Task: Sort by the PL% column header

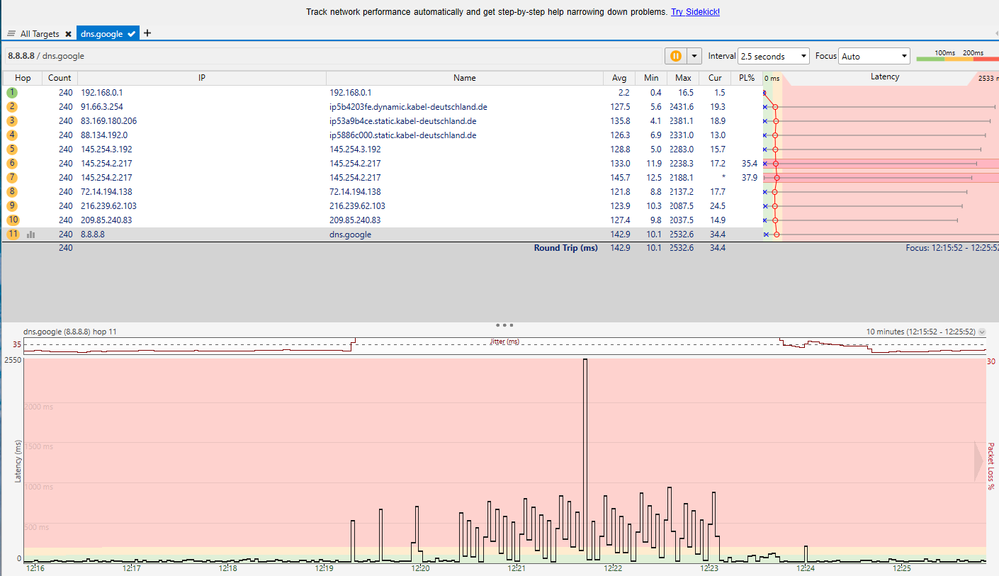Action: [744, 77]
